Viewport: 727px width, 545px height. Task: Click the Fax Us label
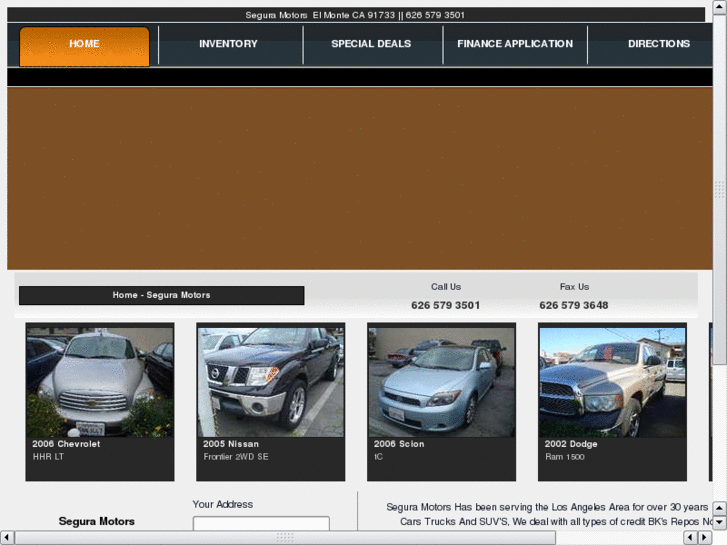point(574,287)
